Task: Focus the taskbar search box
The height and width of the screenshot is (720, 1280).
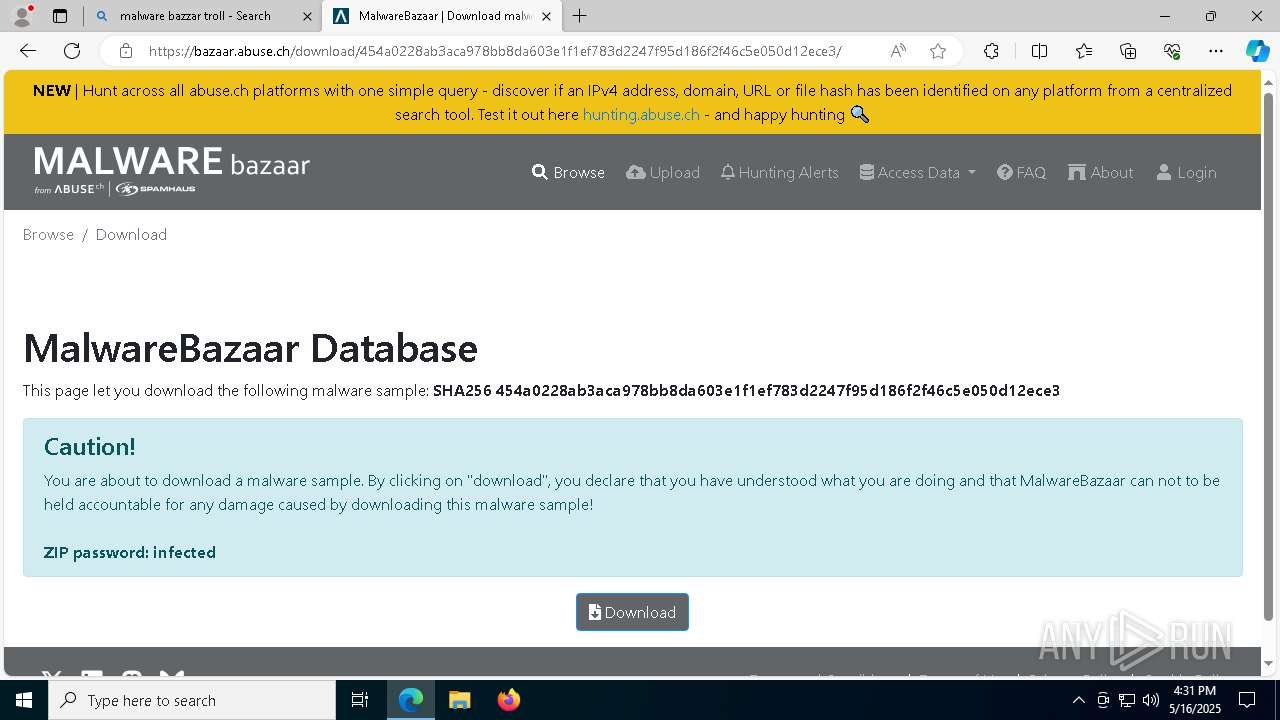Action: click(192, 700)
